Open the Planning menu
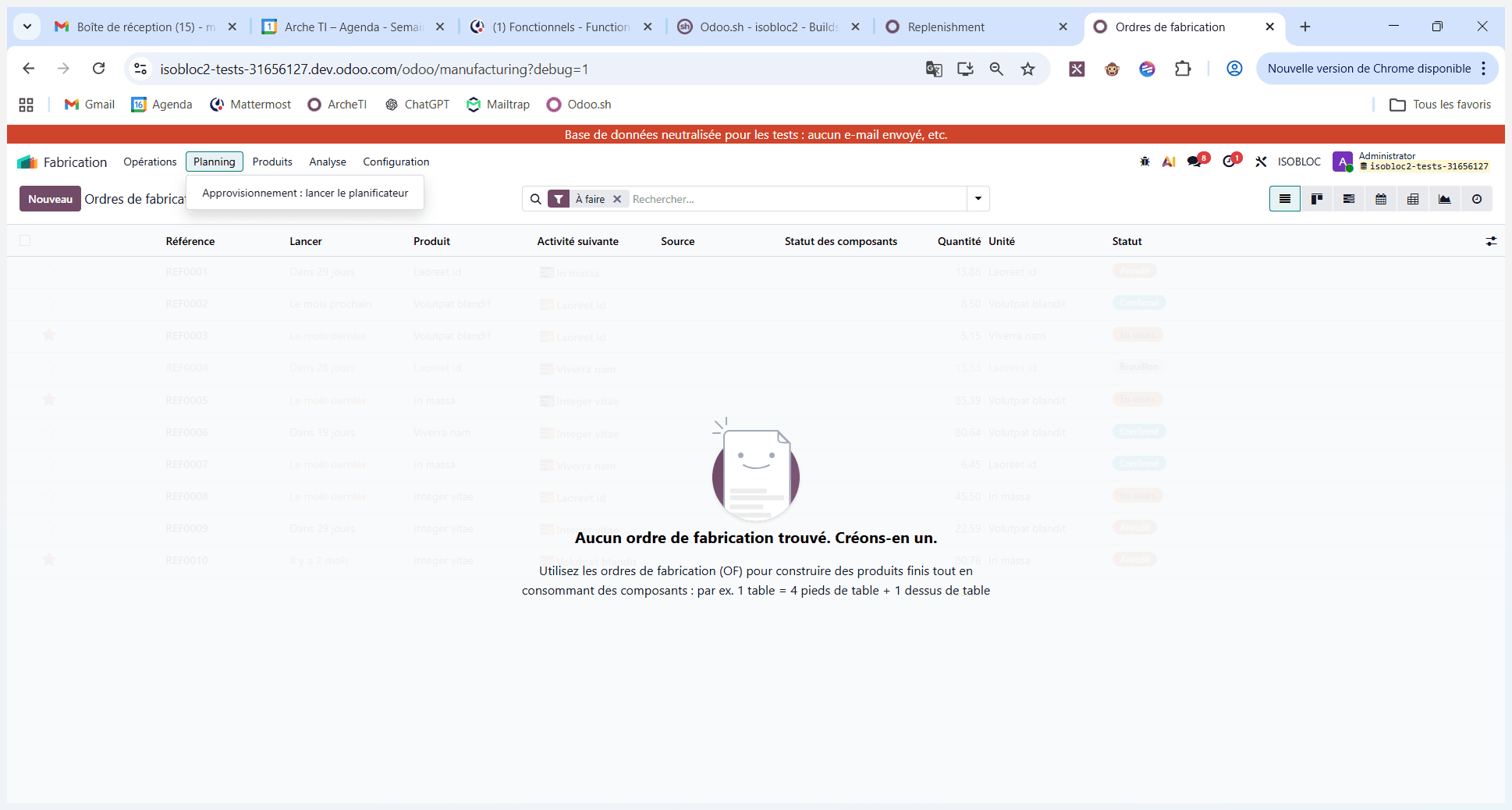 click(215, 162)
